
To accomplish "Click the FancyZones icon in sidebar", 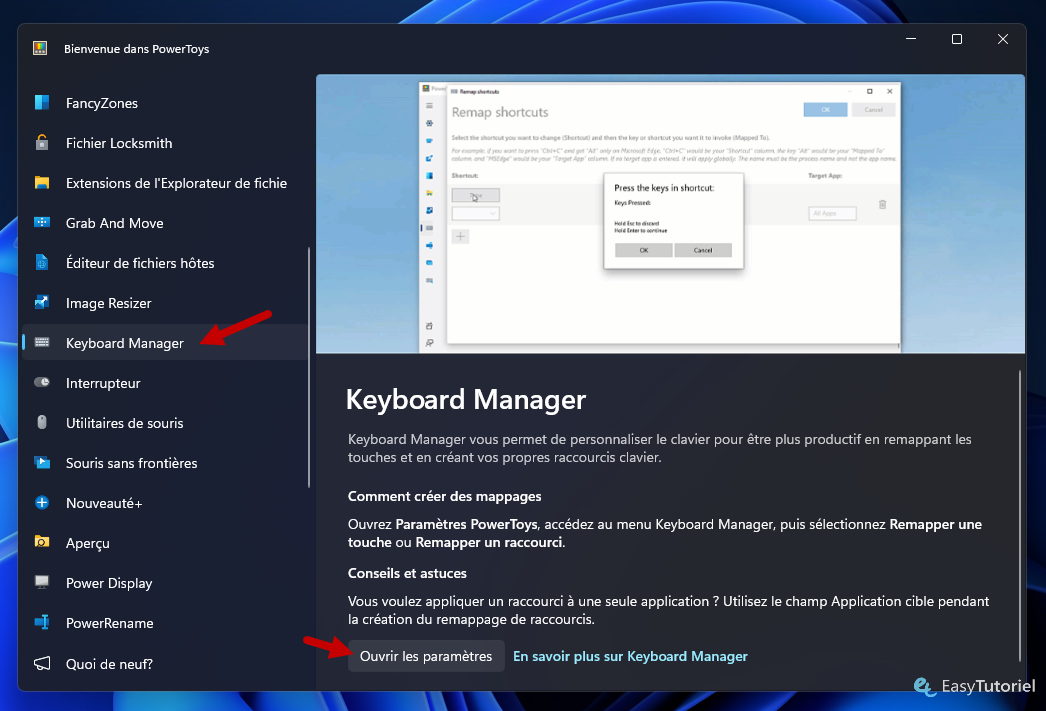I will 42,103.
